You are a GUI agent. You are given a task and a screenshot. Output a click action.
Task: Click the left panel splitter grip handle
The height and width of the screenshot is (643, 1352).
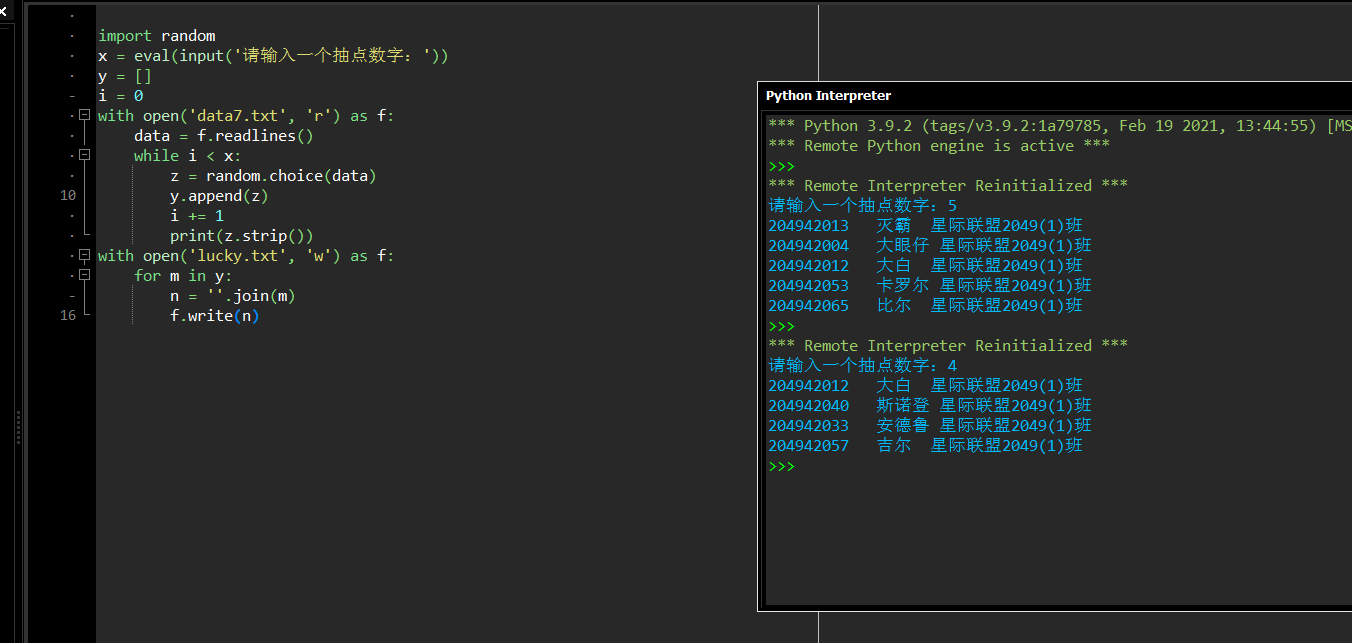18,426
